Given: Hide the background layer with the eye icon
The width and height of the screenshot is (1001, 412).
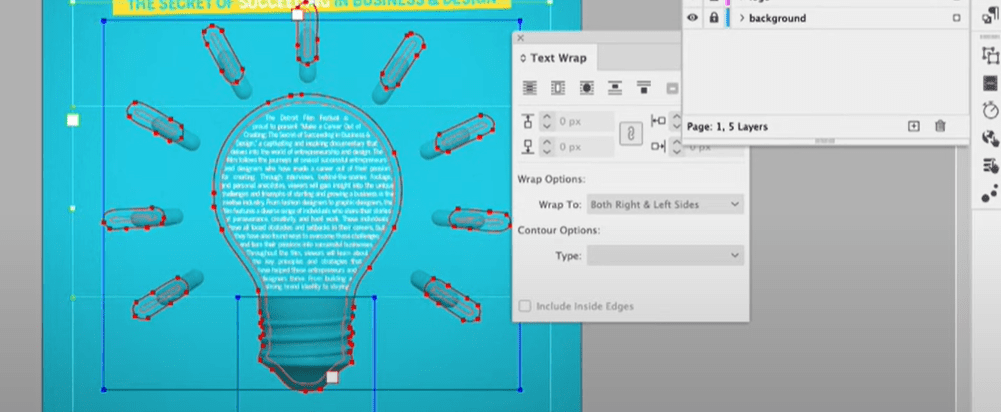Looking at the screenshot, I should click(x=692, y=18).
